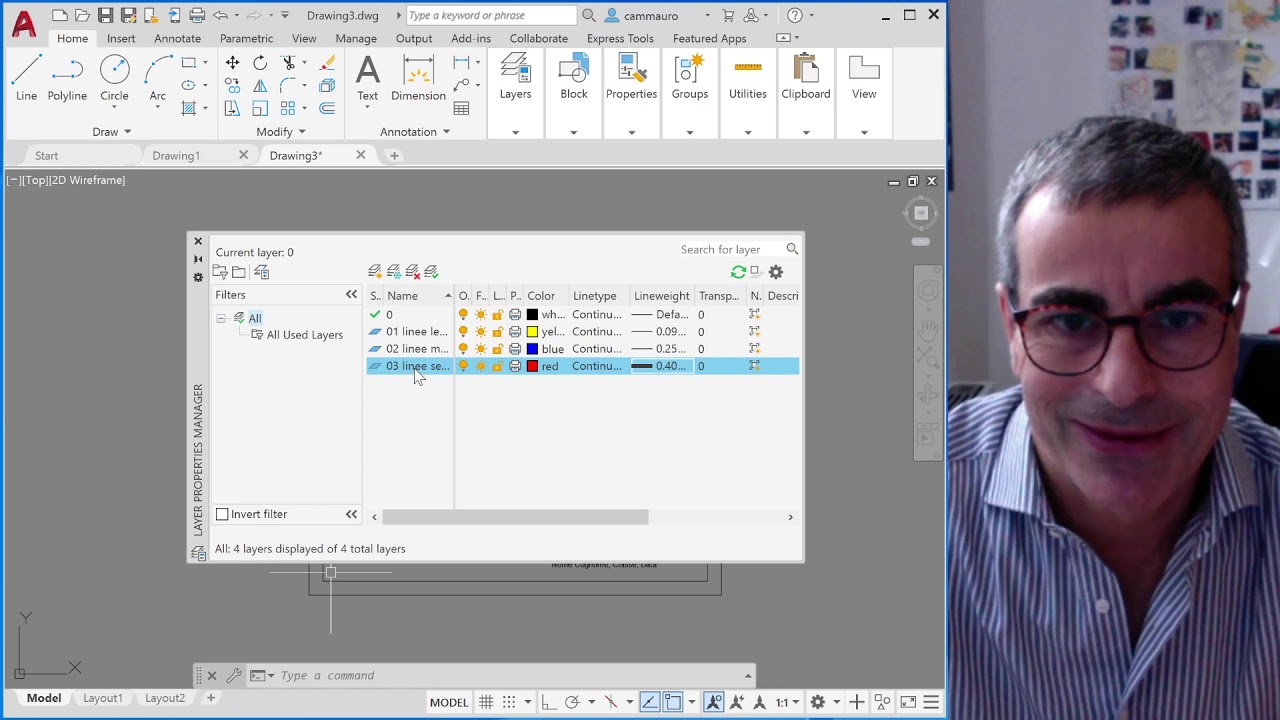This screenshot has height=720, width=1280.
Task: Freeze the 02 linee m... layer
Action: click(481, 349)
